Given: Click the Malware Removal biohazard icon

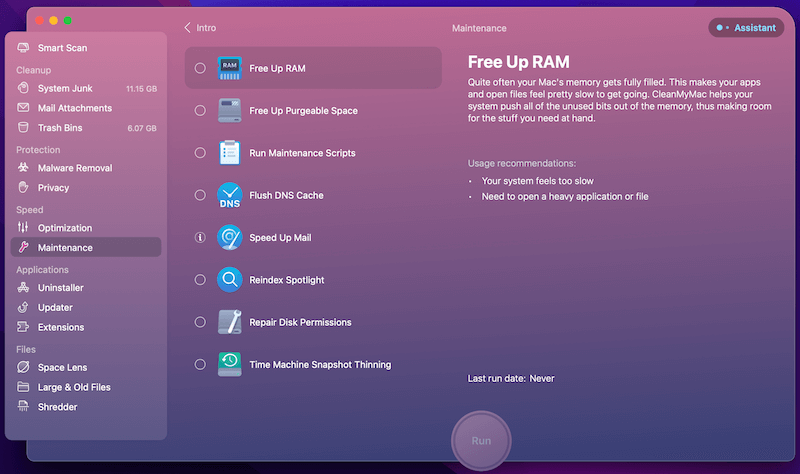Looking at the screenshot, I should click(x=23, y=167).
